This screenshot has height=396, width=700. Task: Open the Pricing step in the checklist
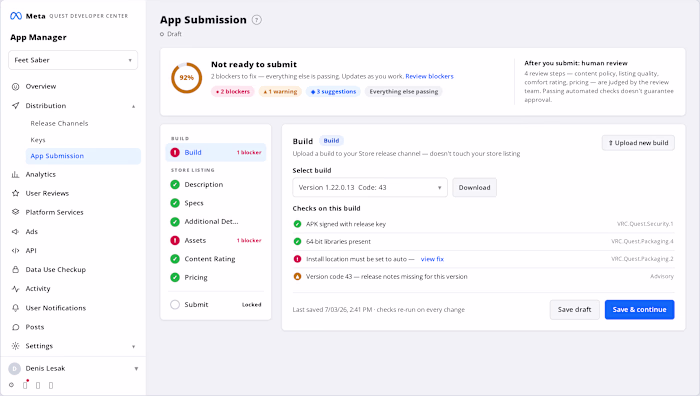[x=196, y=277]
